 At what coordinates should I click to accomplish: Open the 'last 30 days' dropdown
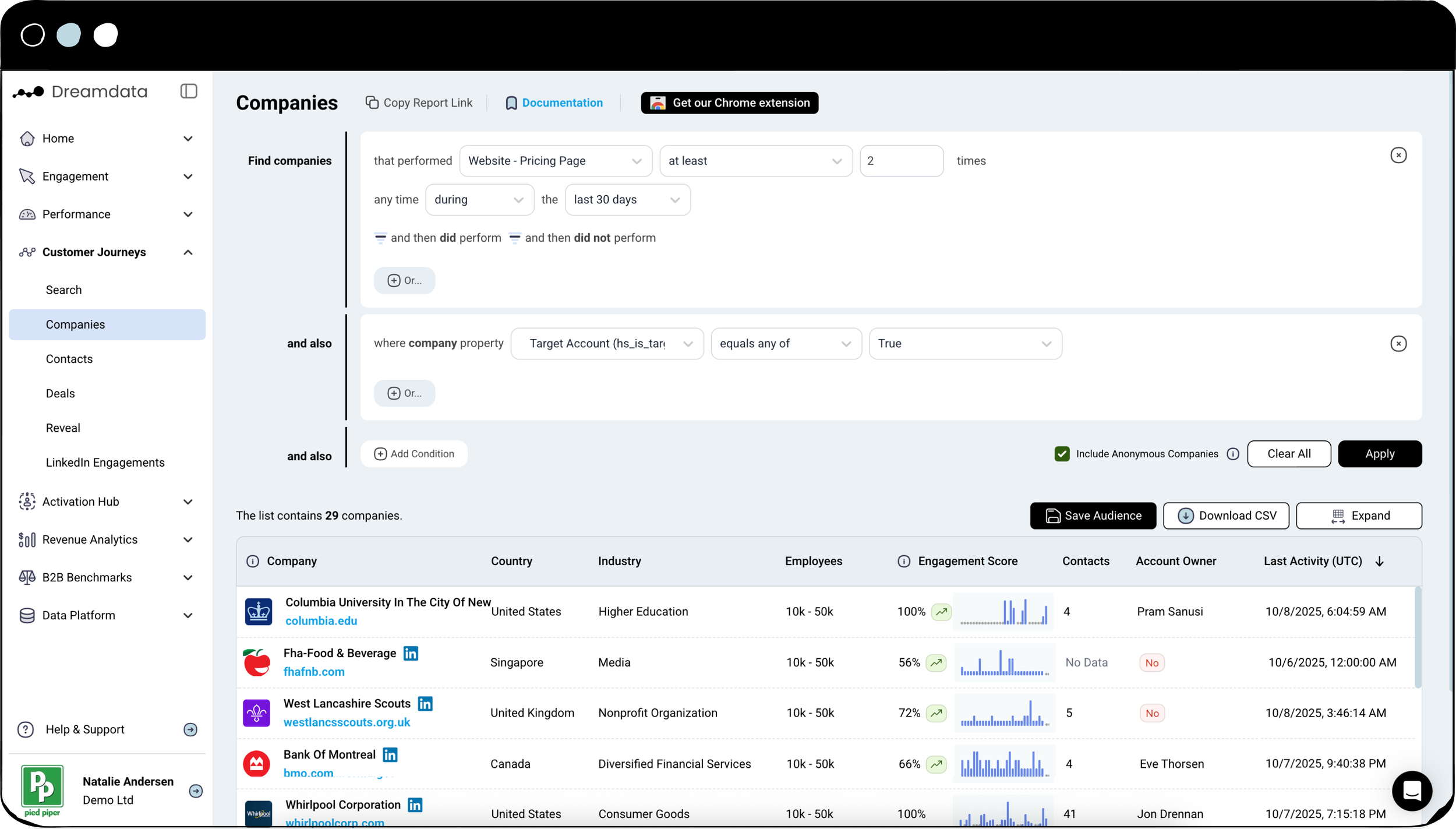(x=627, y=200)
